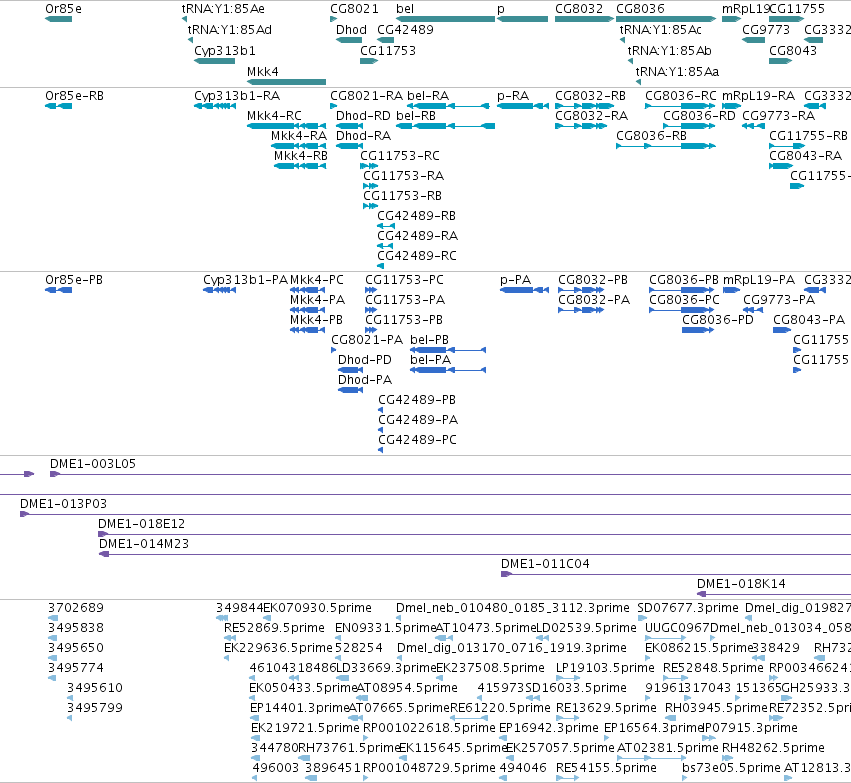Click the RH48262.5prime EST label

click(773, 748)
